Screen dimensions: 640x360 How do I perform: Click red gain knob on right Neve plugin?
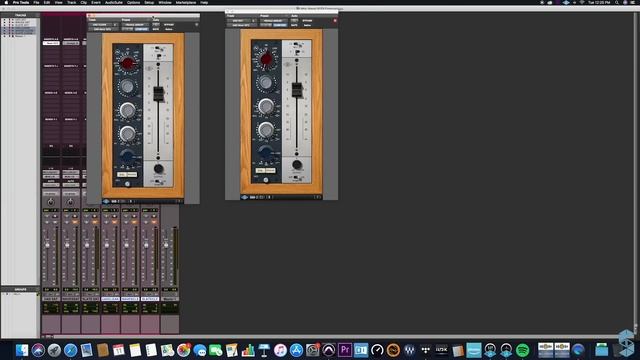click(266, 59)
